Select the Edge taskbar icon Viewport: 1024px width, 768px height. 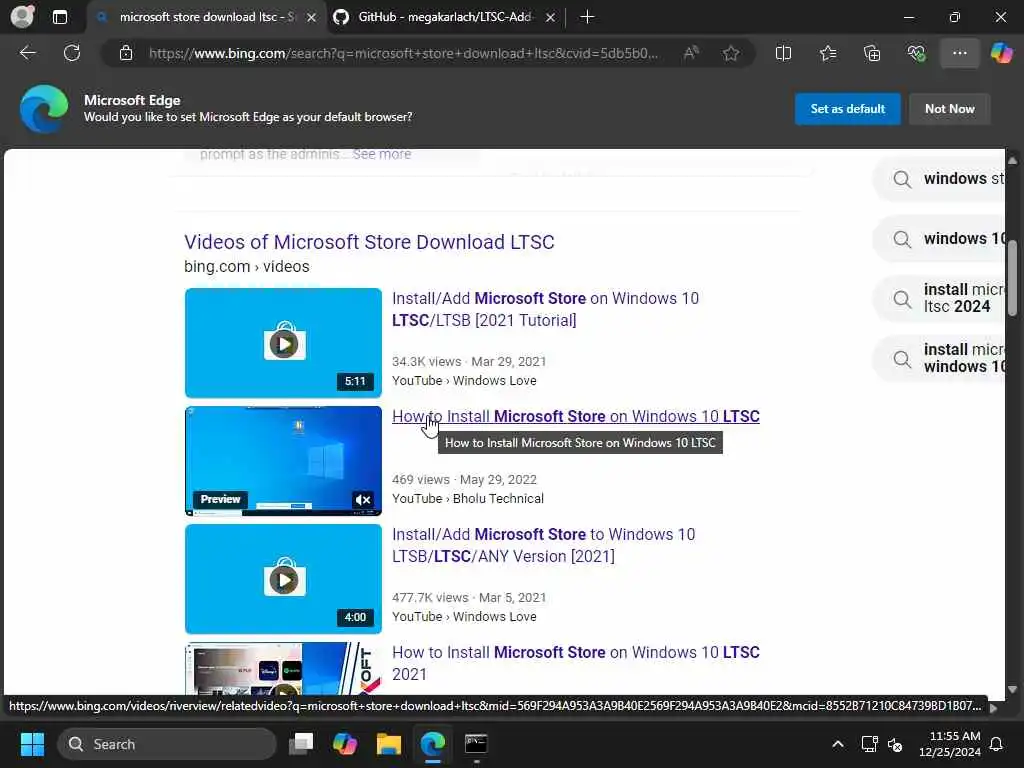pos(432,744)
